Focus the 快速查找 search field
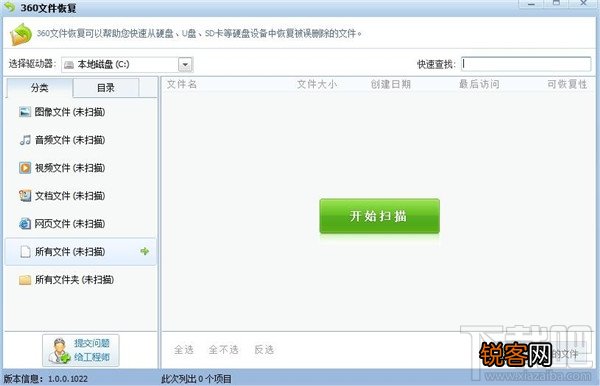The height and width of the screenshot is (386, 600). click(x=526, y=64)
